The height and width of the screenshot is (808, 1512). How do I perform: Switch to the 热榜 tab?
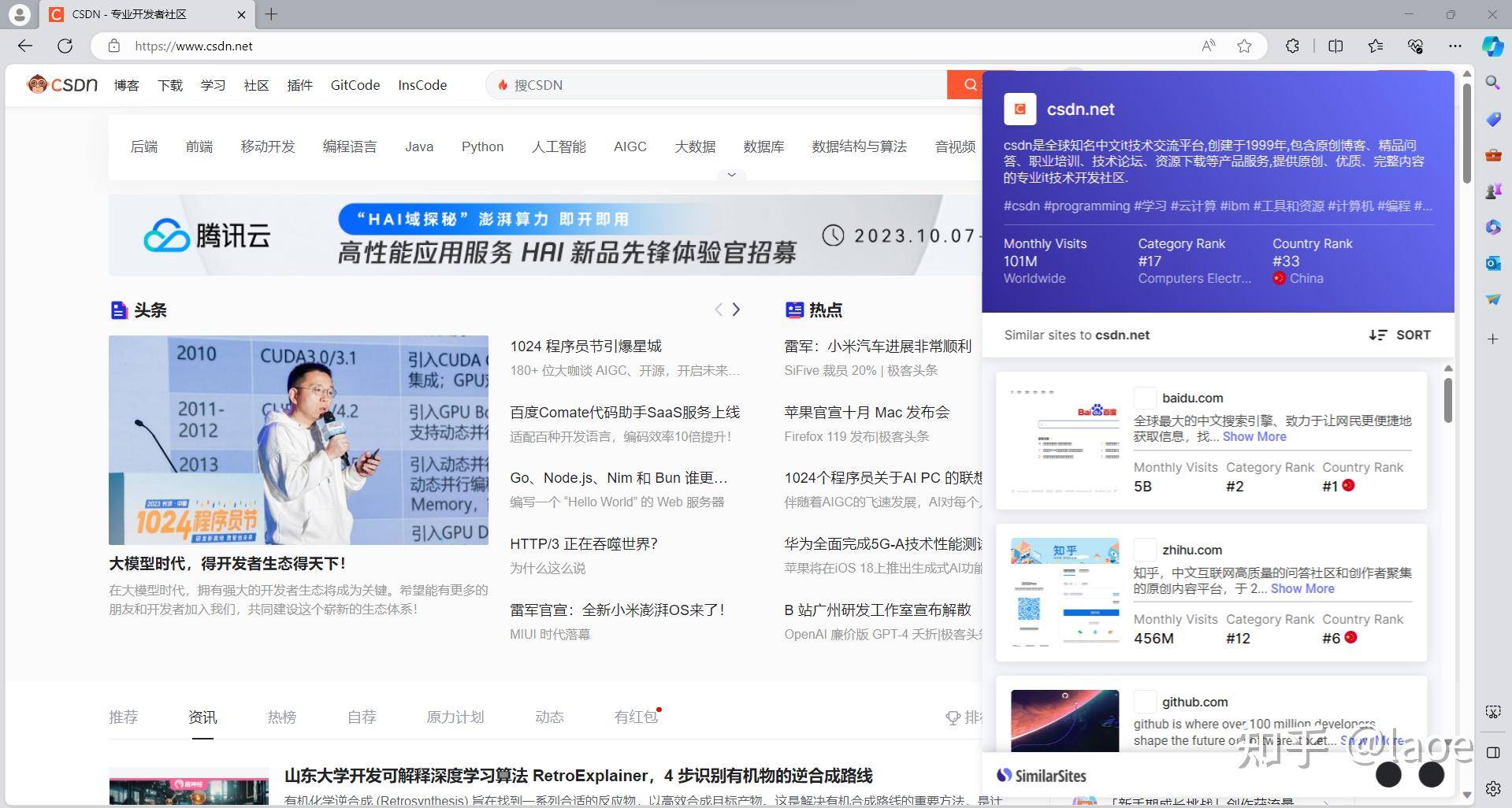coord(282,717)
